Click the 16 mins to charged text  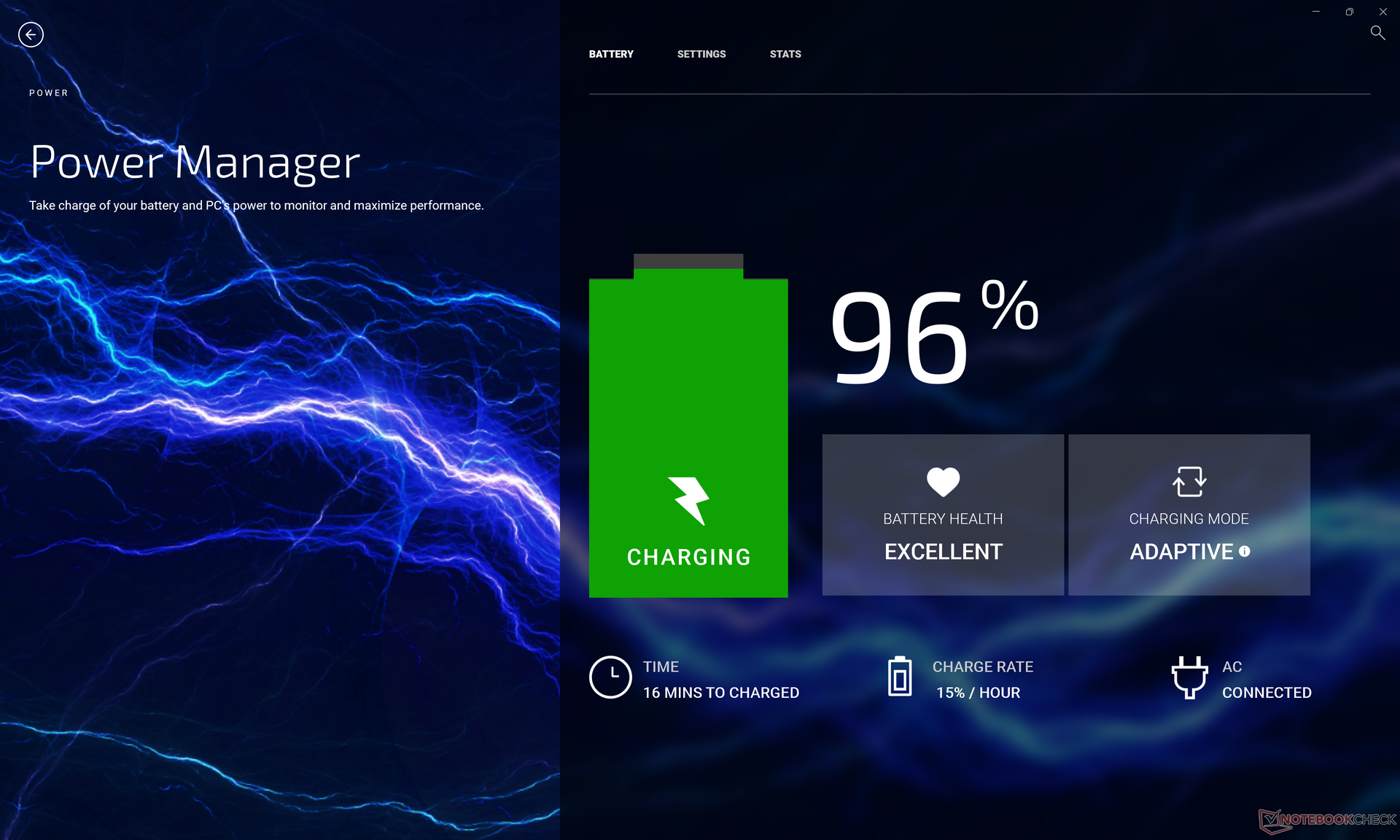click(720, 693)
